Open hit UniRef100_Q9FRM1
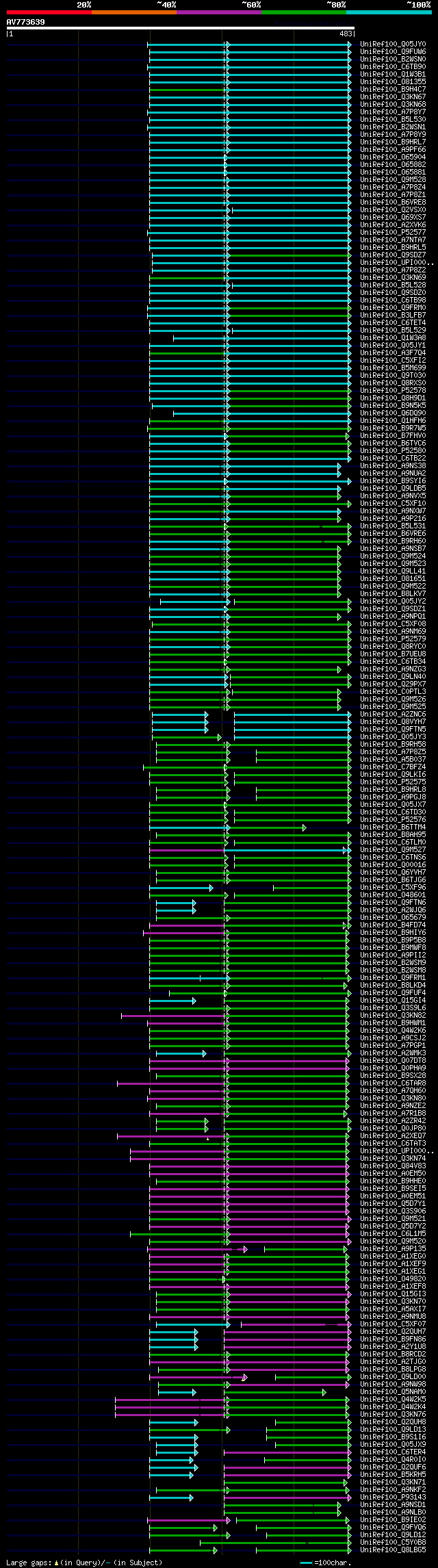 pyautogui.click(x=393, y=978)
